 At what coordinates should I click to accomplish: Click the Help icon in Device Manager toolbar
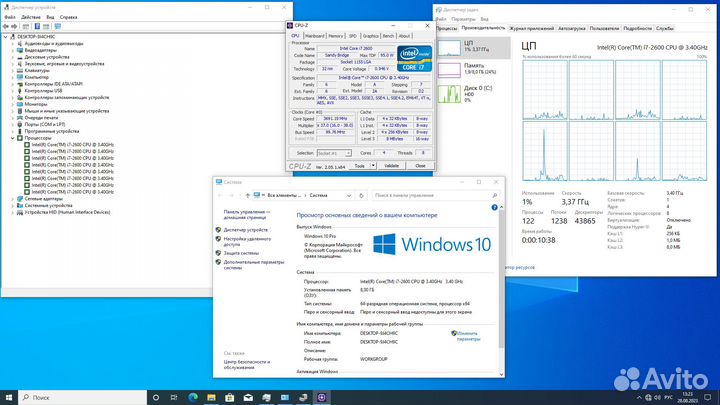(x=37, y=27)
